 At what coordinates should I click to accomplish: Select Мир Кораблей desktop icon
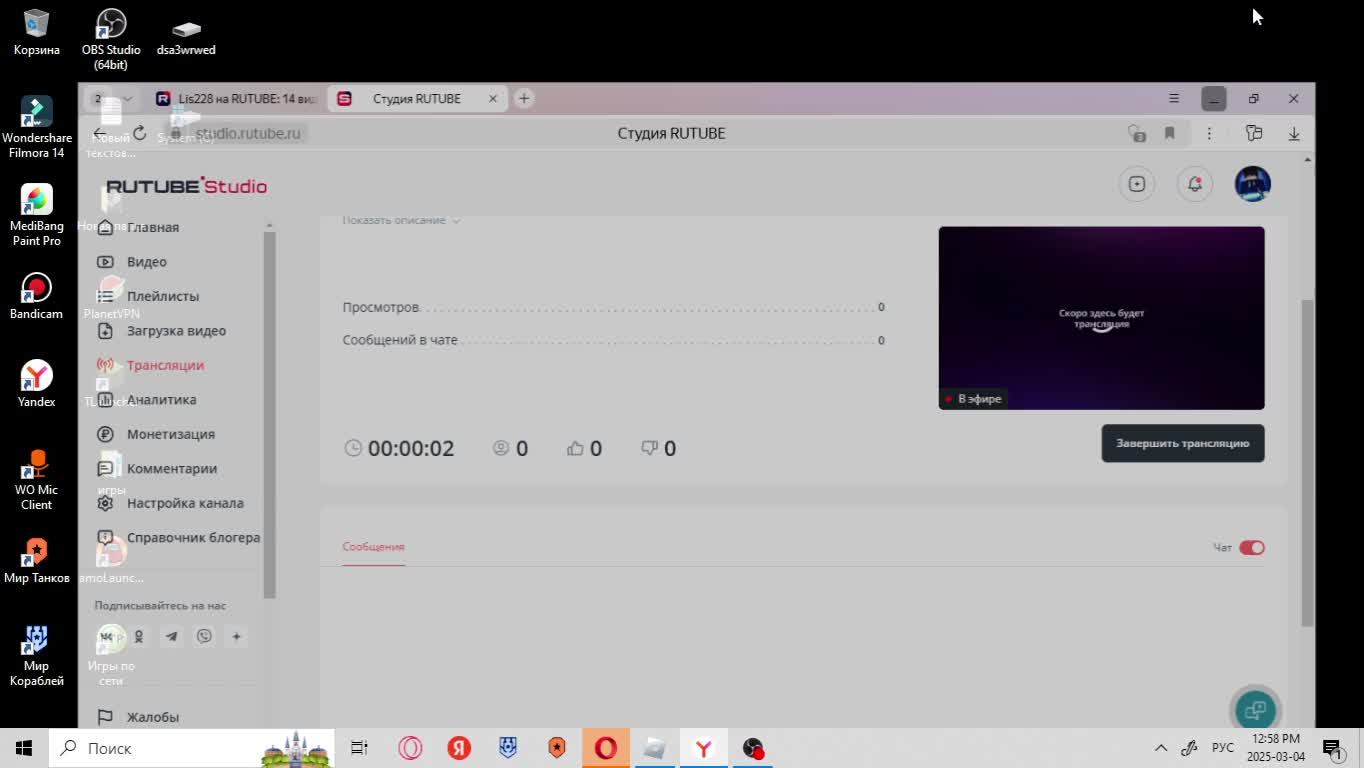click(x=36, y=655)
